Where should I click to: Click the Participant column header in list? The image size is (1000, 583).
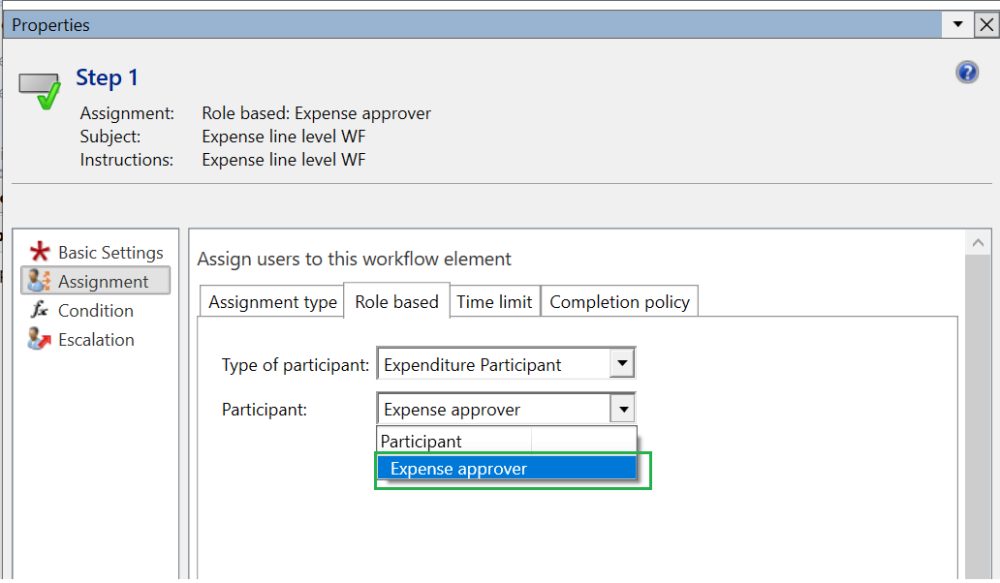click(x=421, y=441)
